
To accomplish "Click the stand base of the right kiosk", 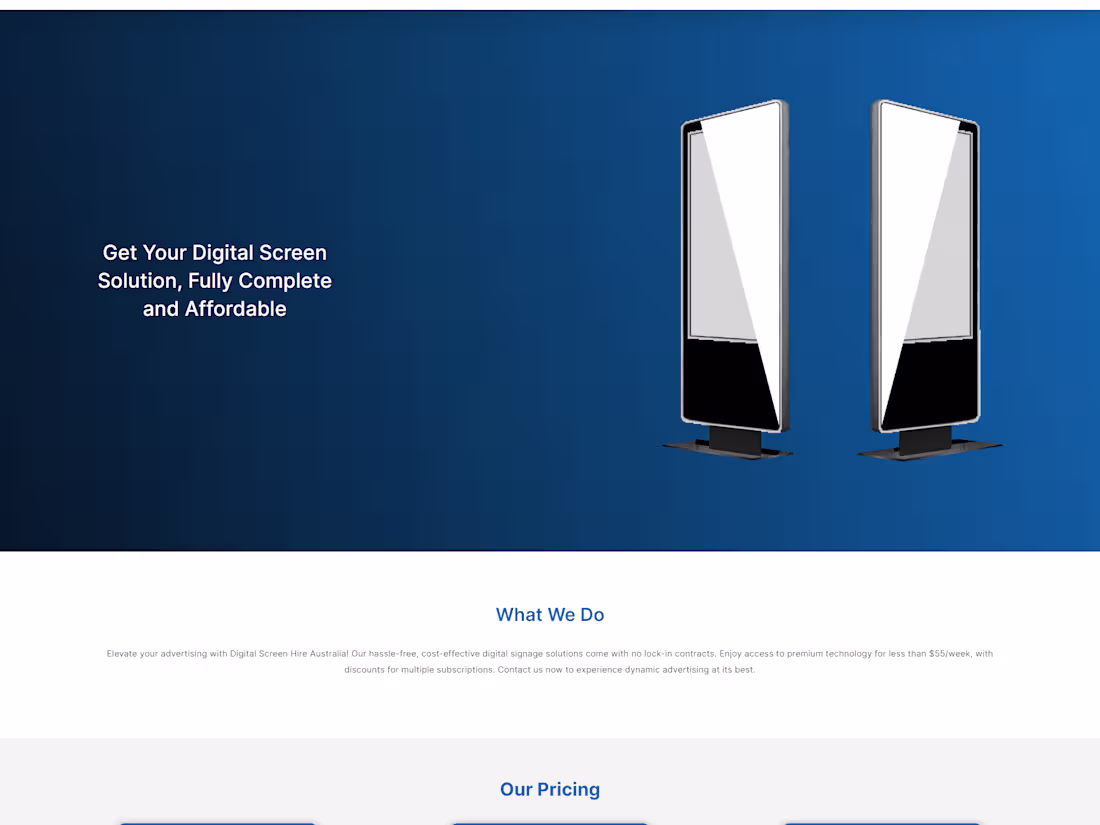I will point(930,446).
